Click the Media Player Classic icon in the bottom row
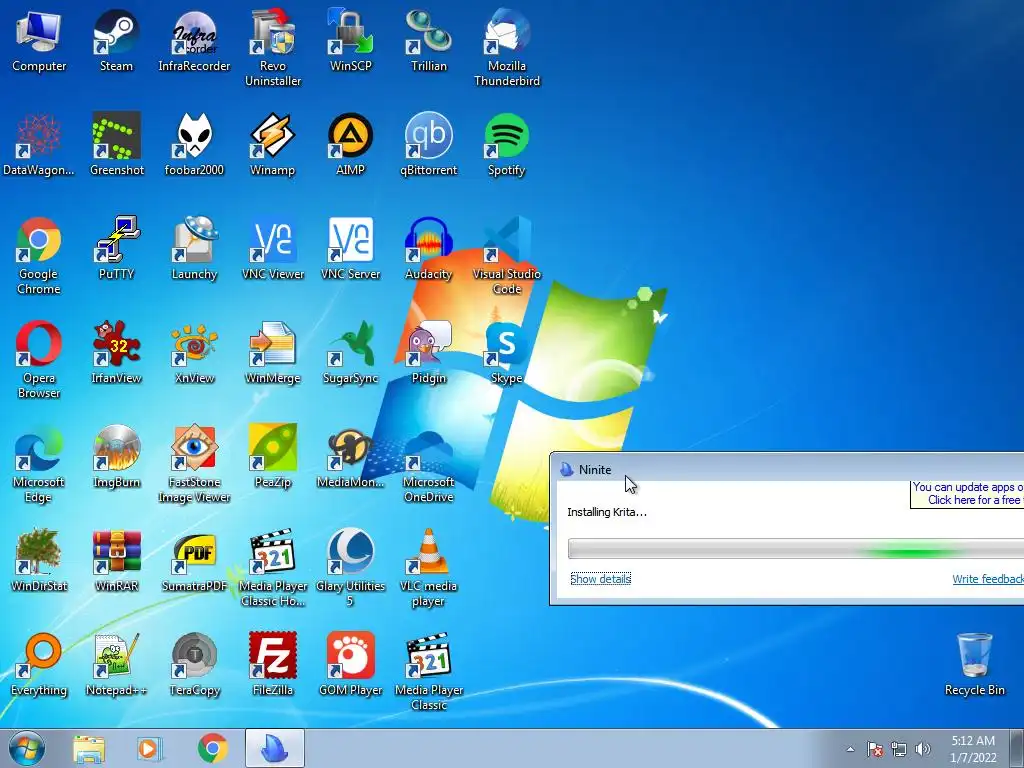Viewport: 1024px width, 768px height. click(x=428, y=671)
